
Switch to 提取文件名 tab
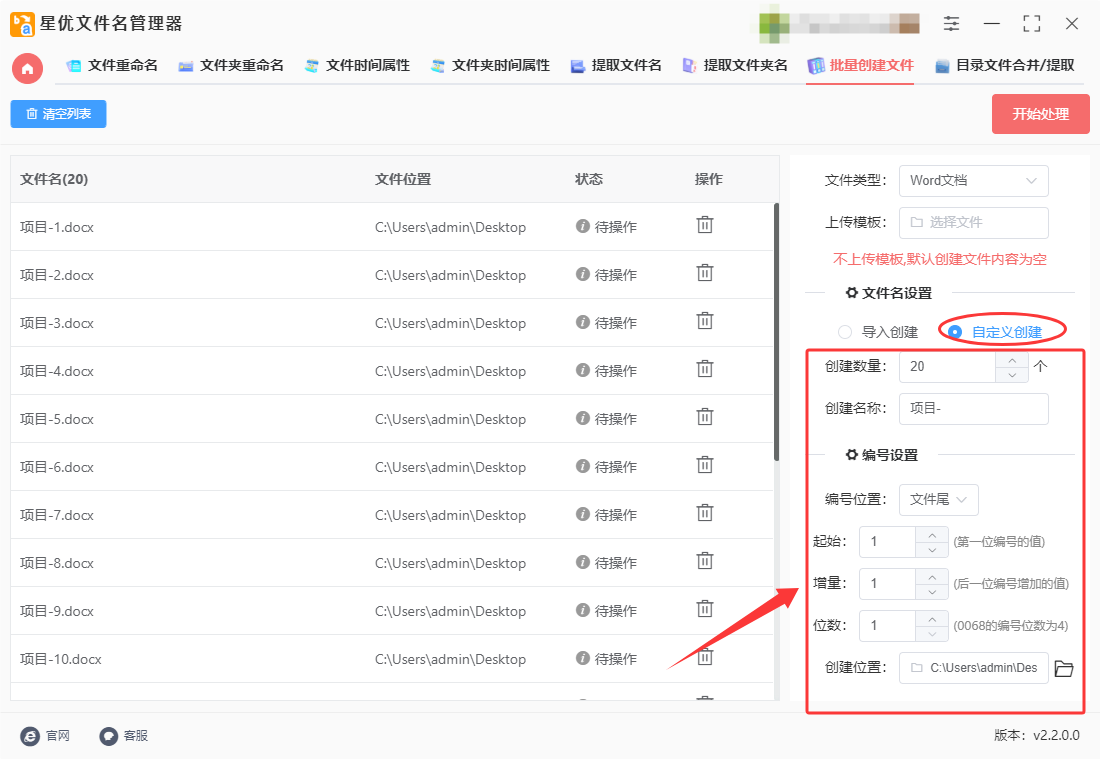[x=616, y=66]
